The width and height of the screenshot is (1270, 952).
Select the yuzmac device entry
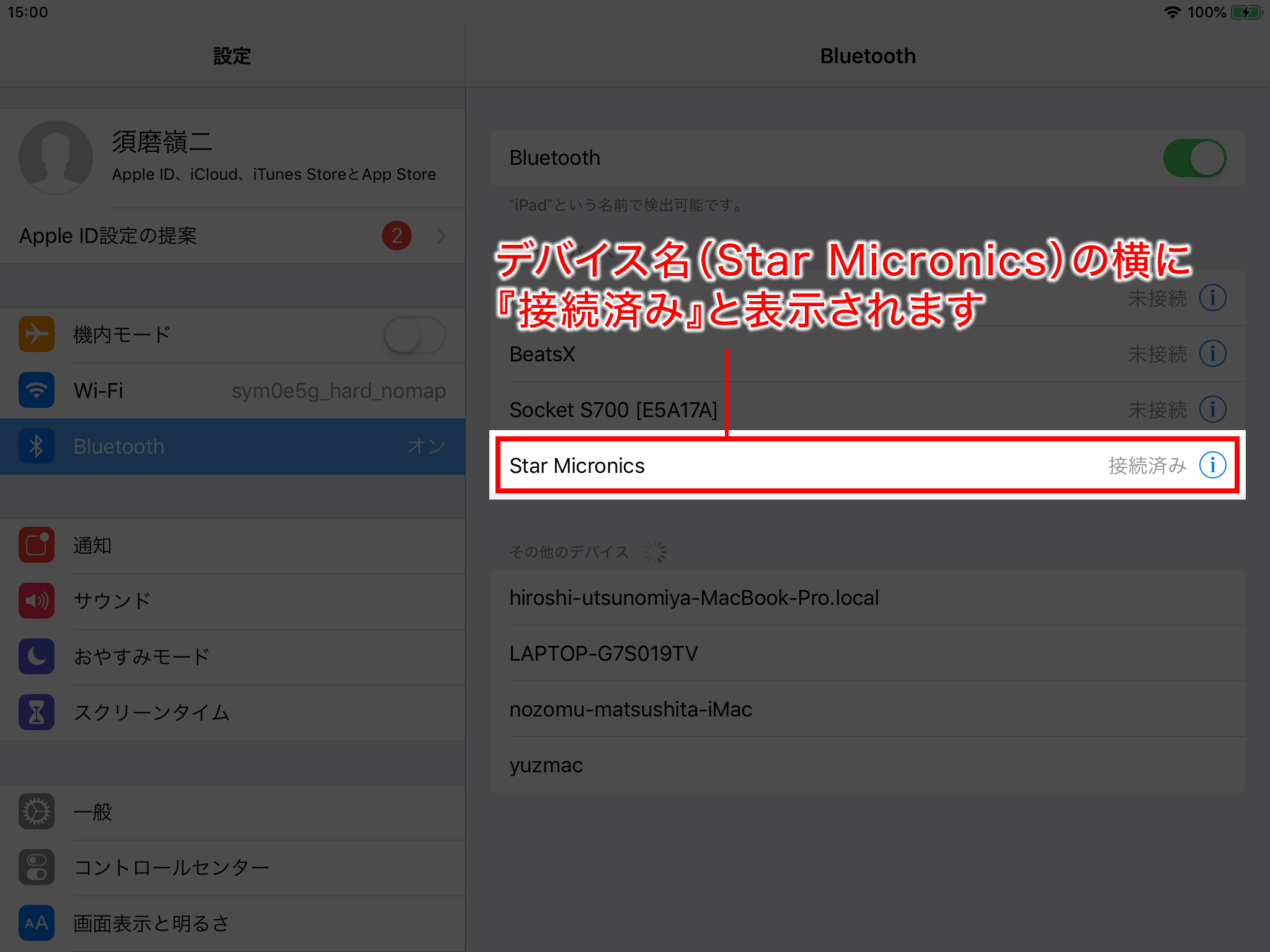point(546,765)
